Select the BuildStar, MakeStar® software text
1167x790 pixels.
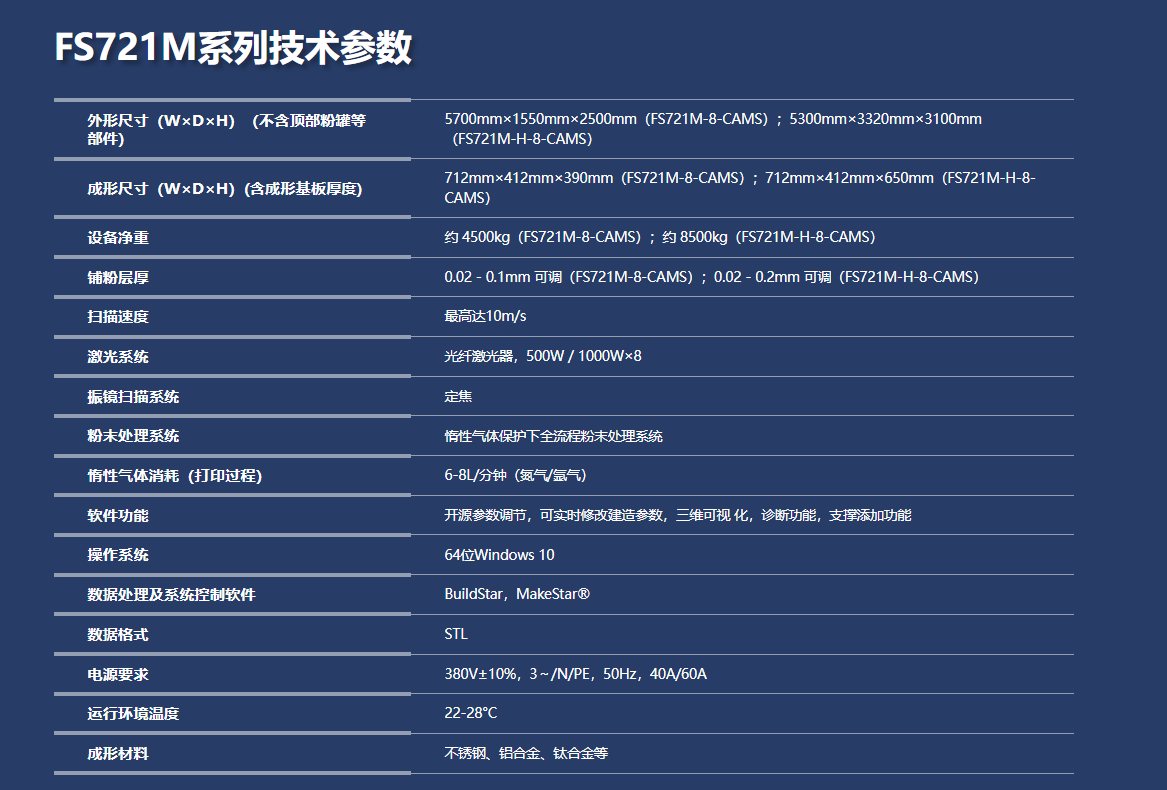click(517, 595)
